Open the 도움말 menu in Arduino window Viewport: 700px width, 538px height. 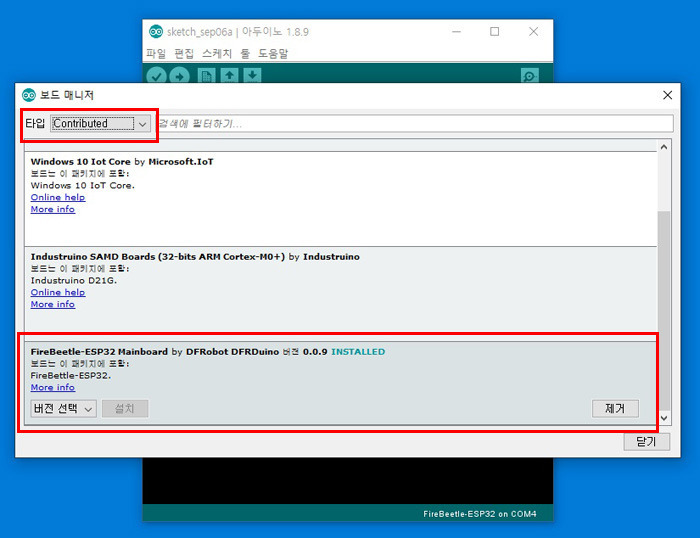click(x=273, y=54)
